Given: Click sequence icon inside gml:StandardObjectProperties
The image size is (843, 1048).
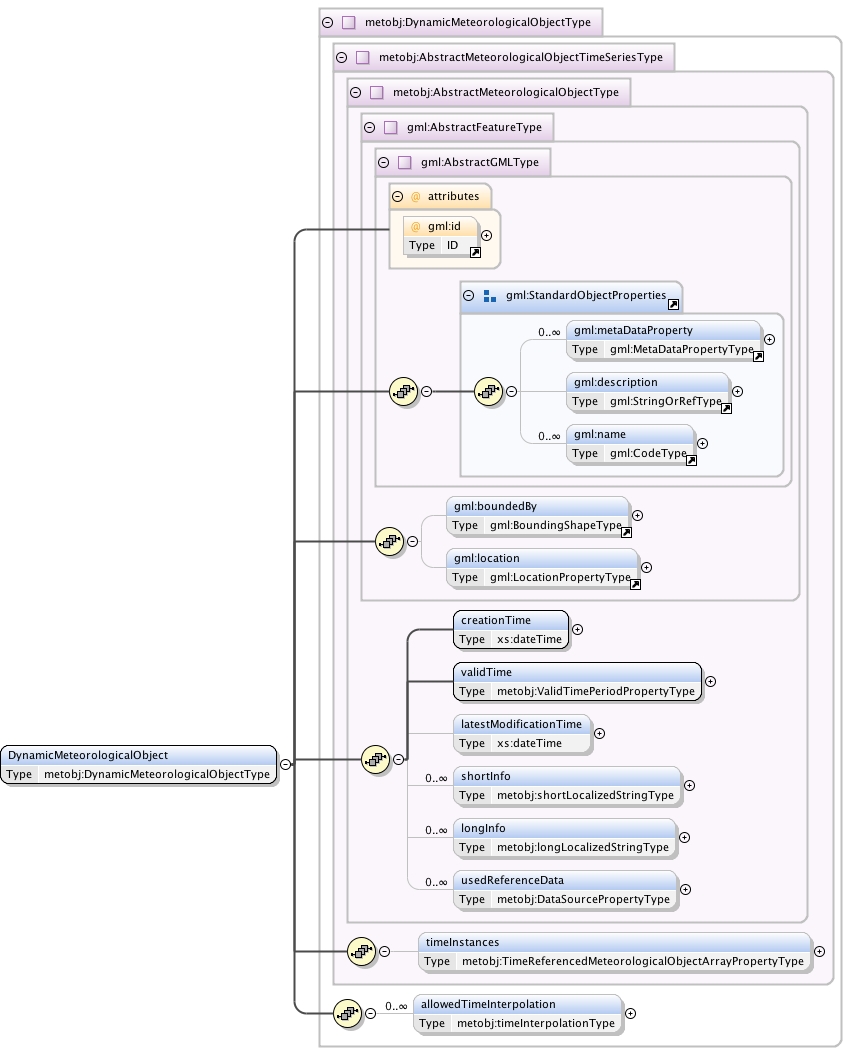Looking at the screenshot, I should click(489, 392).
